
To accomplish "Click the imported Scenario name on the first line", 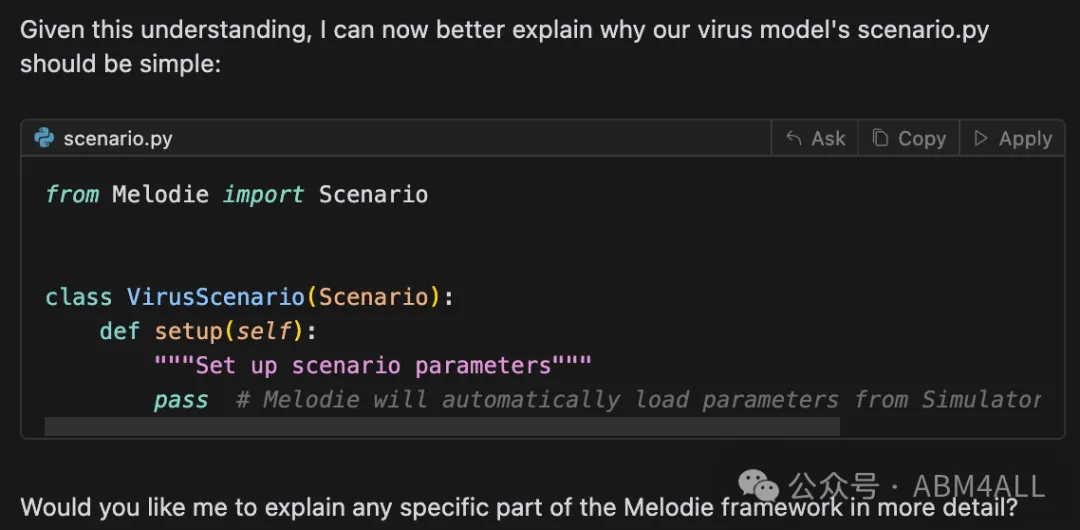I will (x=373, y=194).
